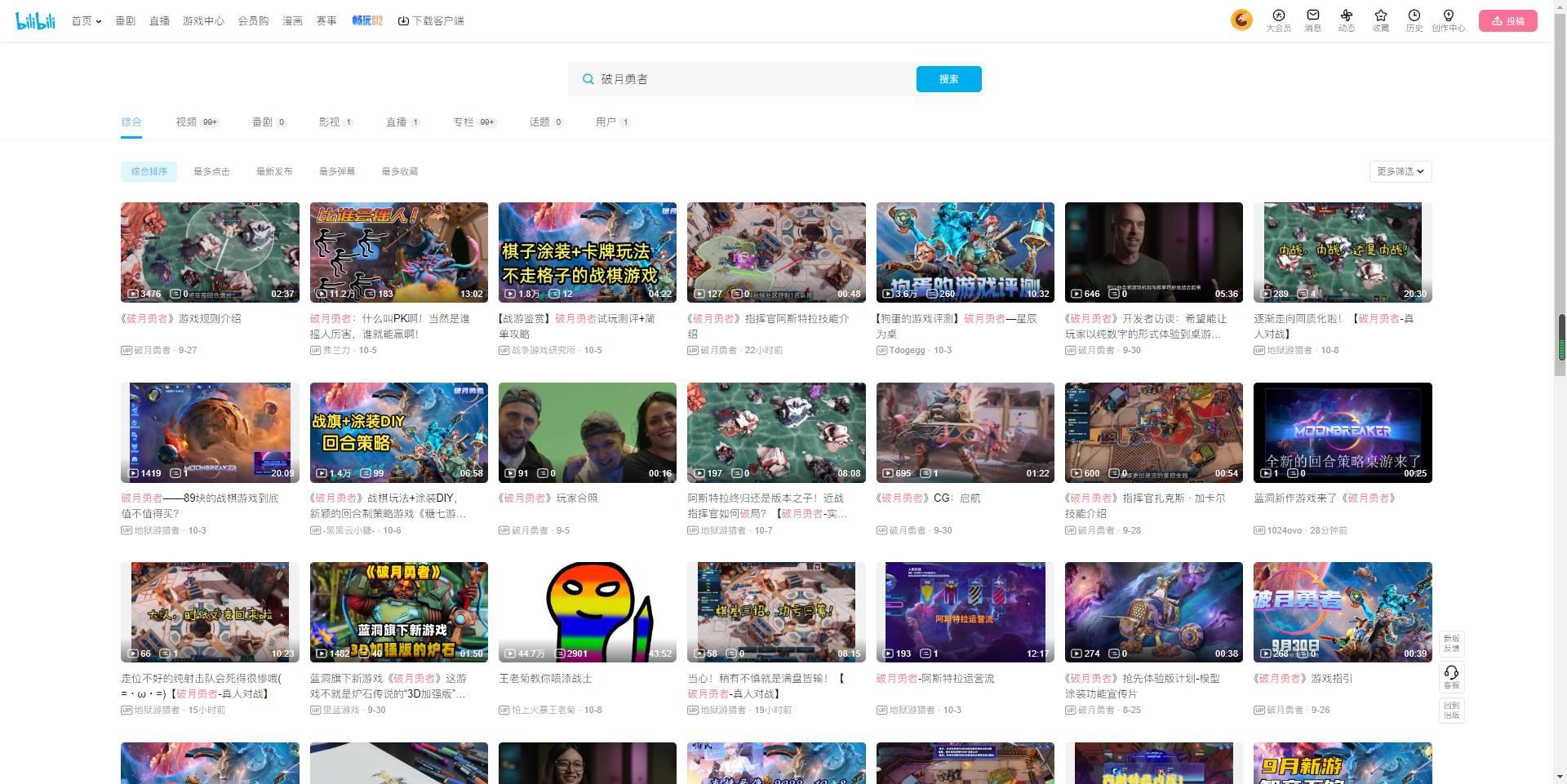Switch to the 话题 results tab

(x=546, y=122)
